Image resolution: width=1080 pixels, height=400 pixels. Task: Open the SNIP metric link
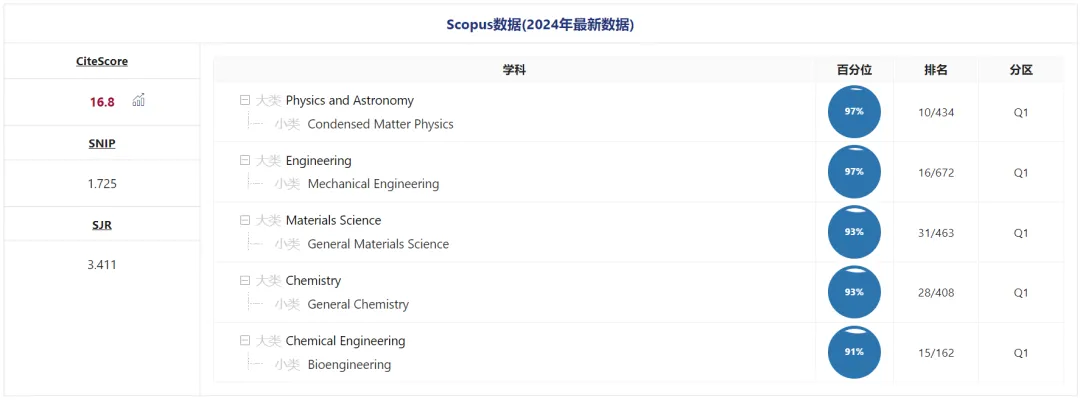click(x=102, y=143)
